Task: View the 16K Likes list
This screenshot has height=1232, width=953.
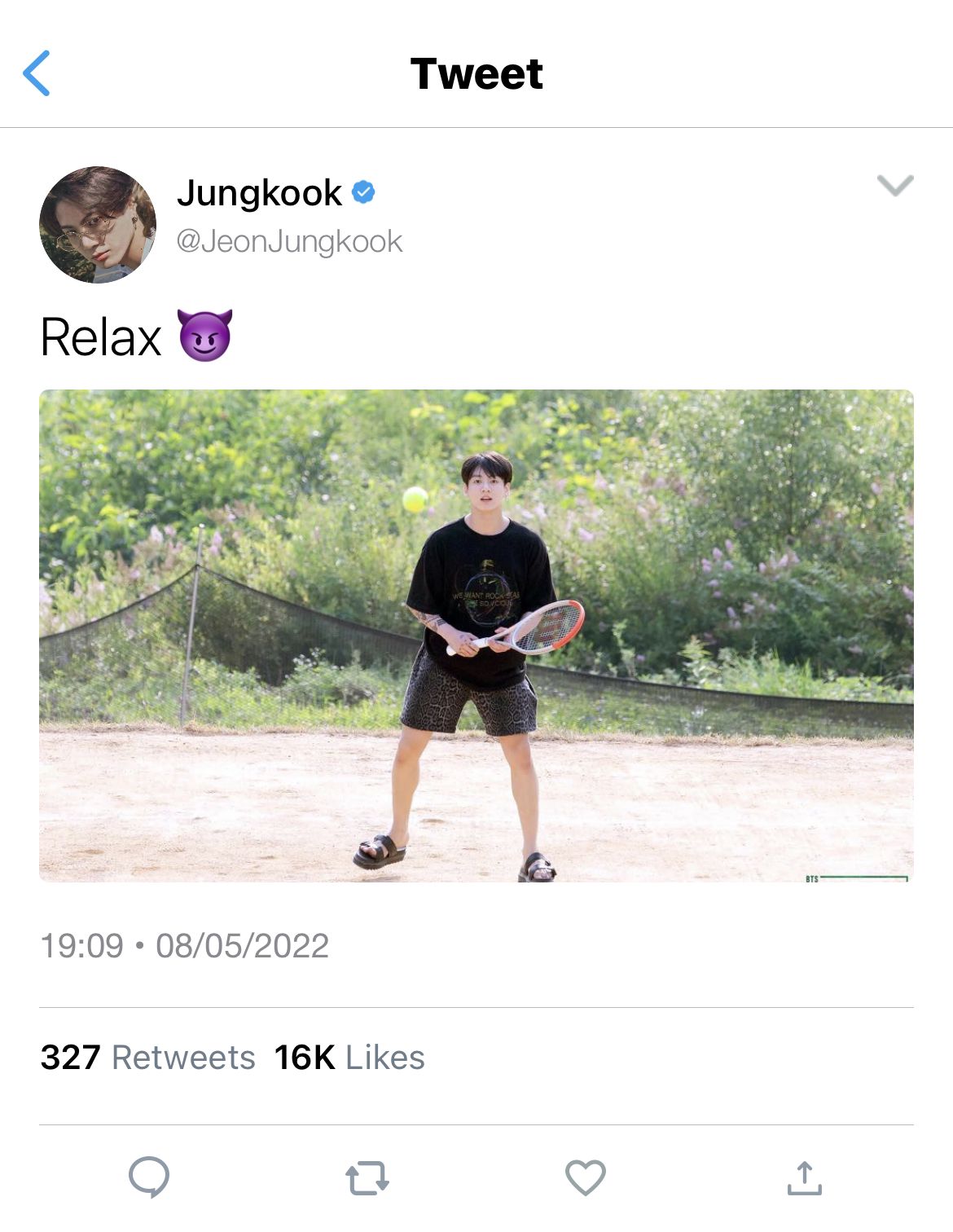Action: pos(349,1058)
